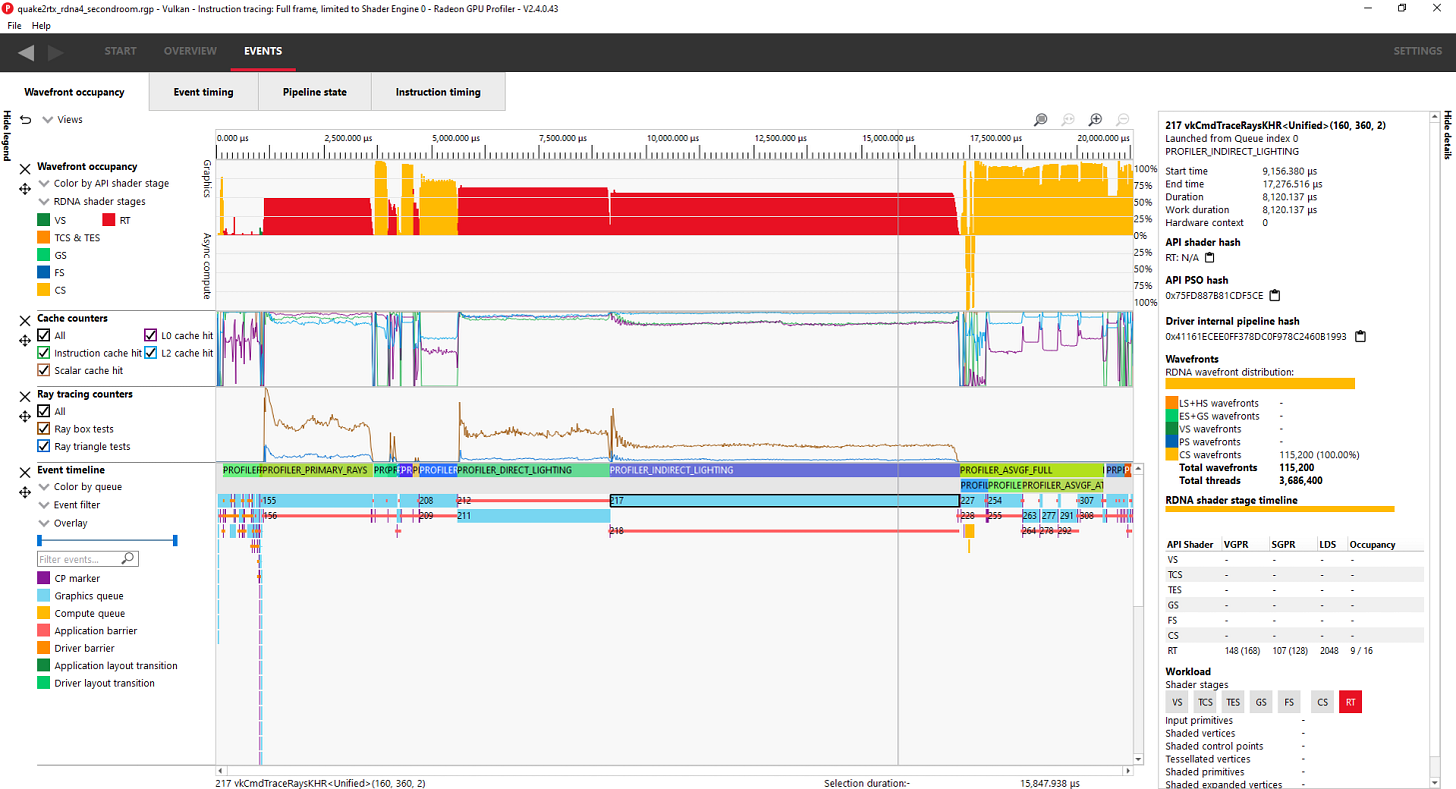Uncheck the Instruction cache hit checkbox
Screen dimensions: 1456x789
pyautogui.click(x=45, y=352)
